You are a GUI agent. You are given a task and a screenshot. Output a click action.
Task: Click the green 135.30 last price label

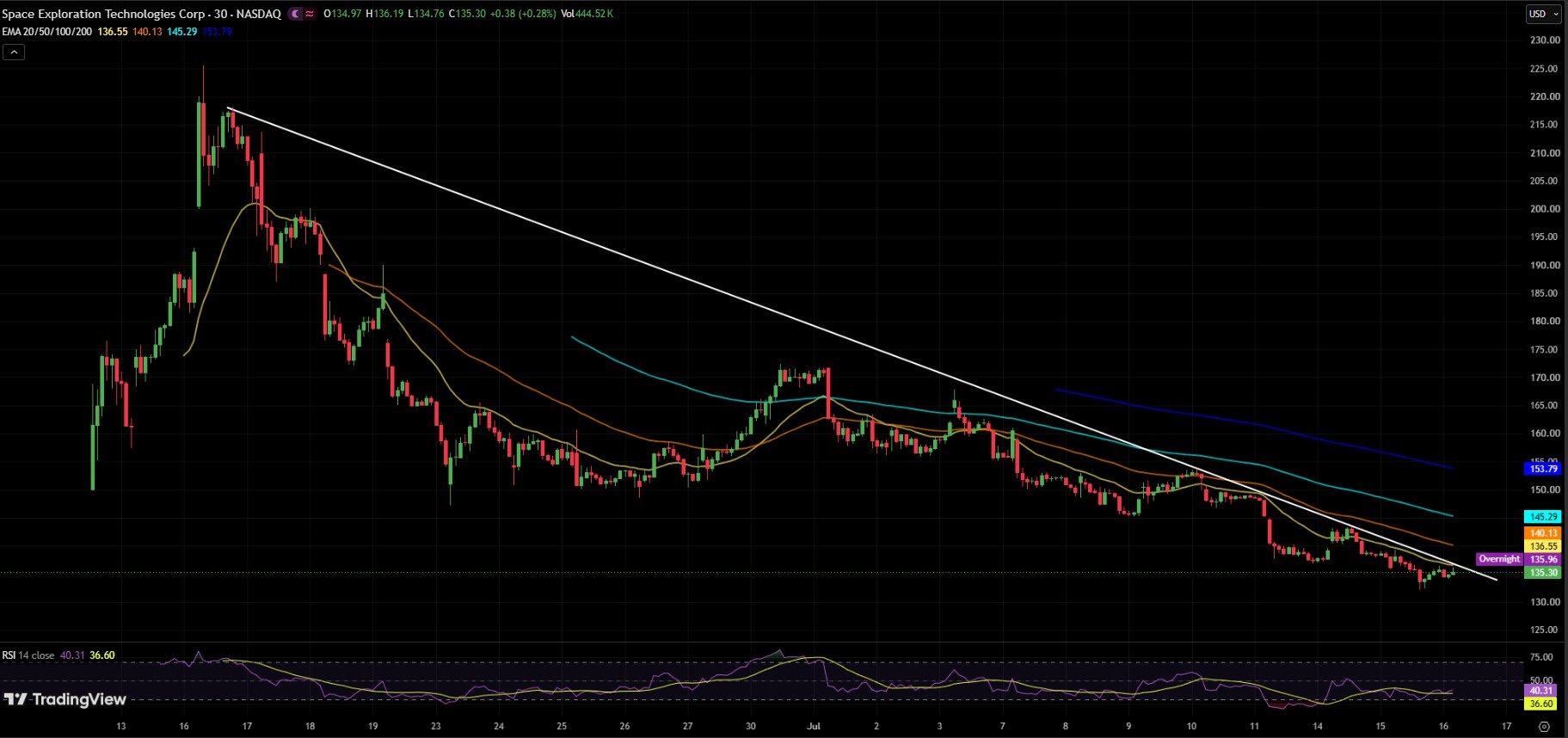pyautogui.click(x=1543, y=572)
